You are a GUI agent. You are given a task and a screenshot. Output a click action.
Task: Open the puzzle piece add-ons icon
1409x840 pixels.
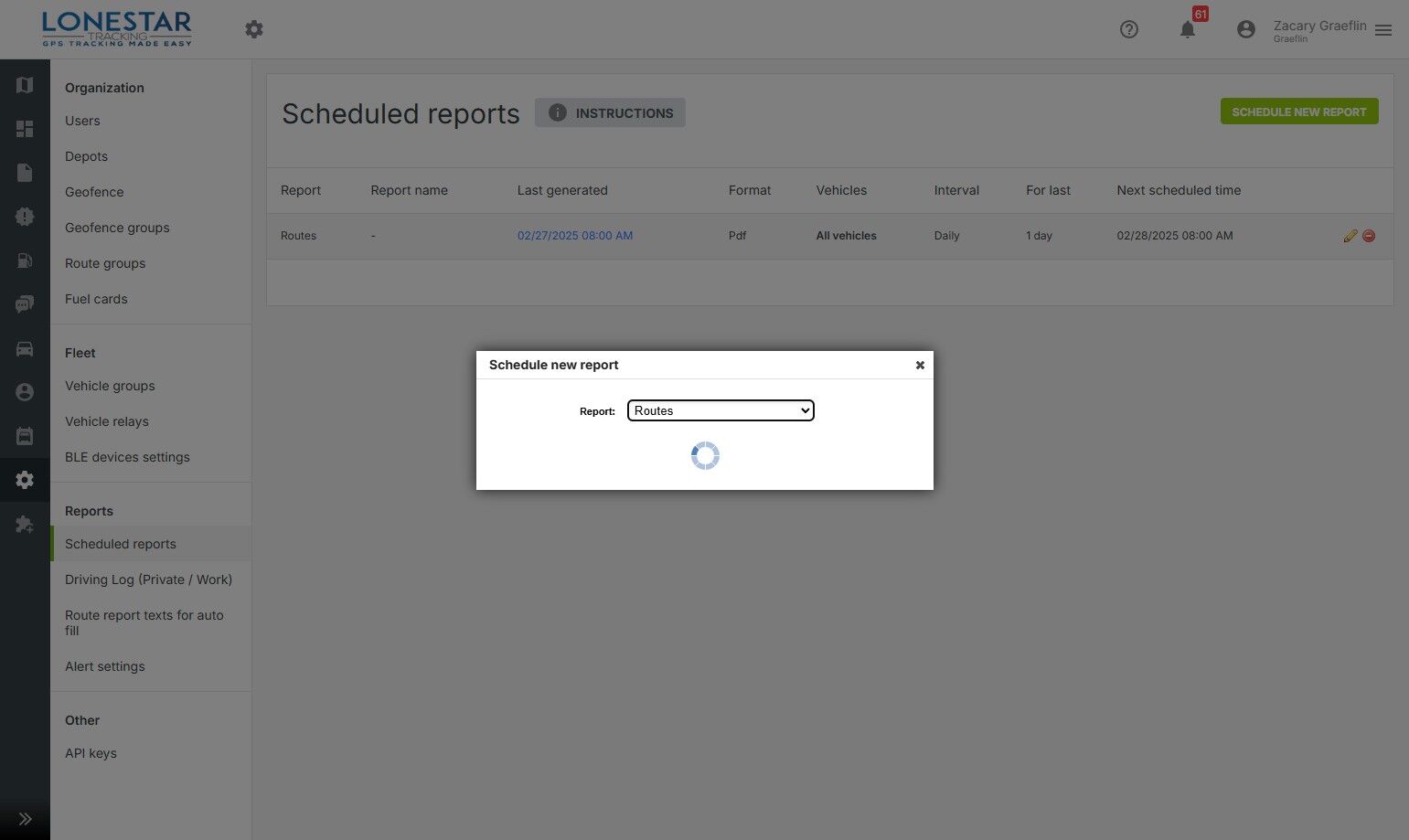[x=25, y=525]
